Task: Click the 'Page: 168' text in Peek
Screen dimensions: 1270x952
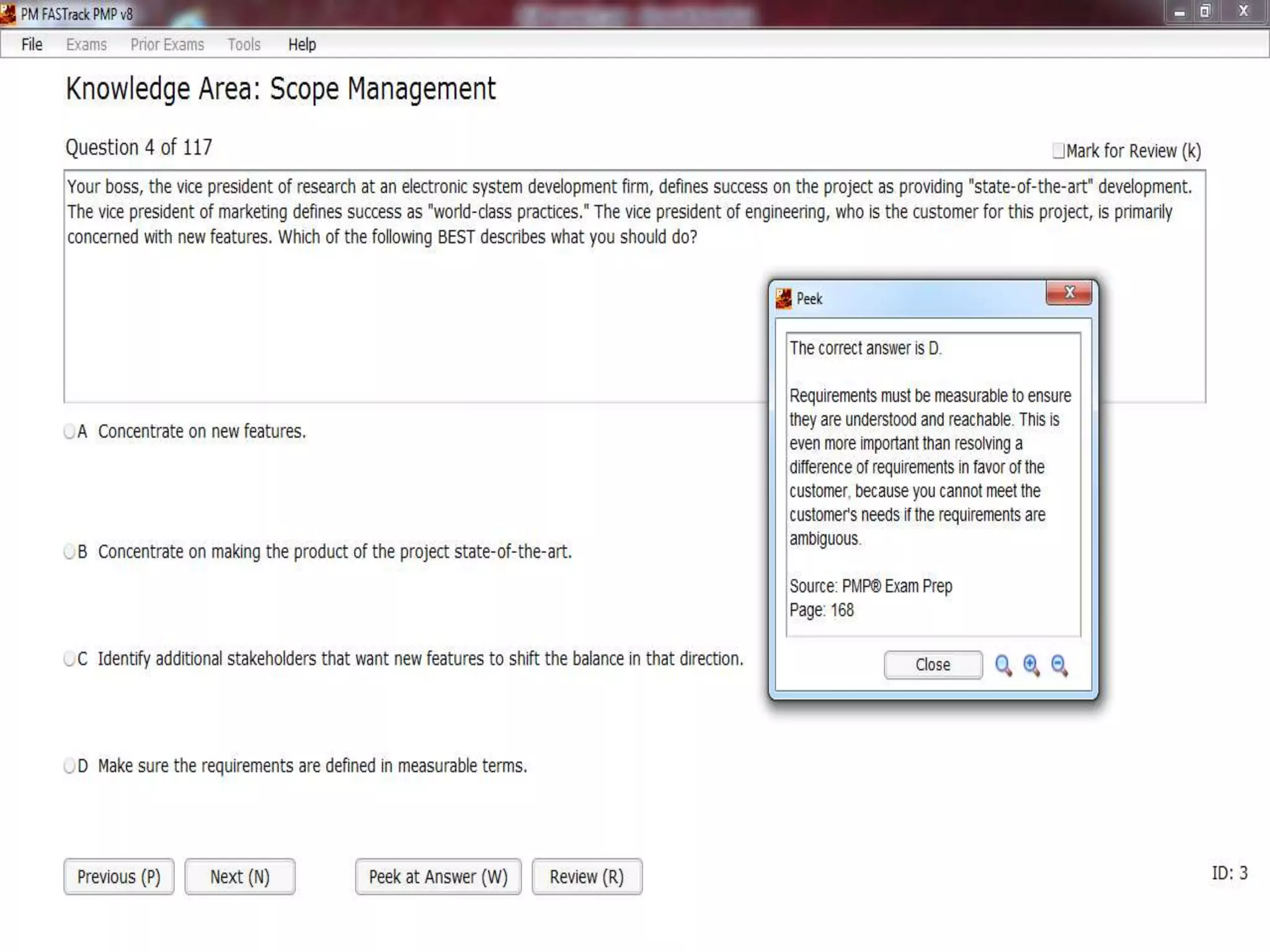Action: click(x=822, y=610)
